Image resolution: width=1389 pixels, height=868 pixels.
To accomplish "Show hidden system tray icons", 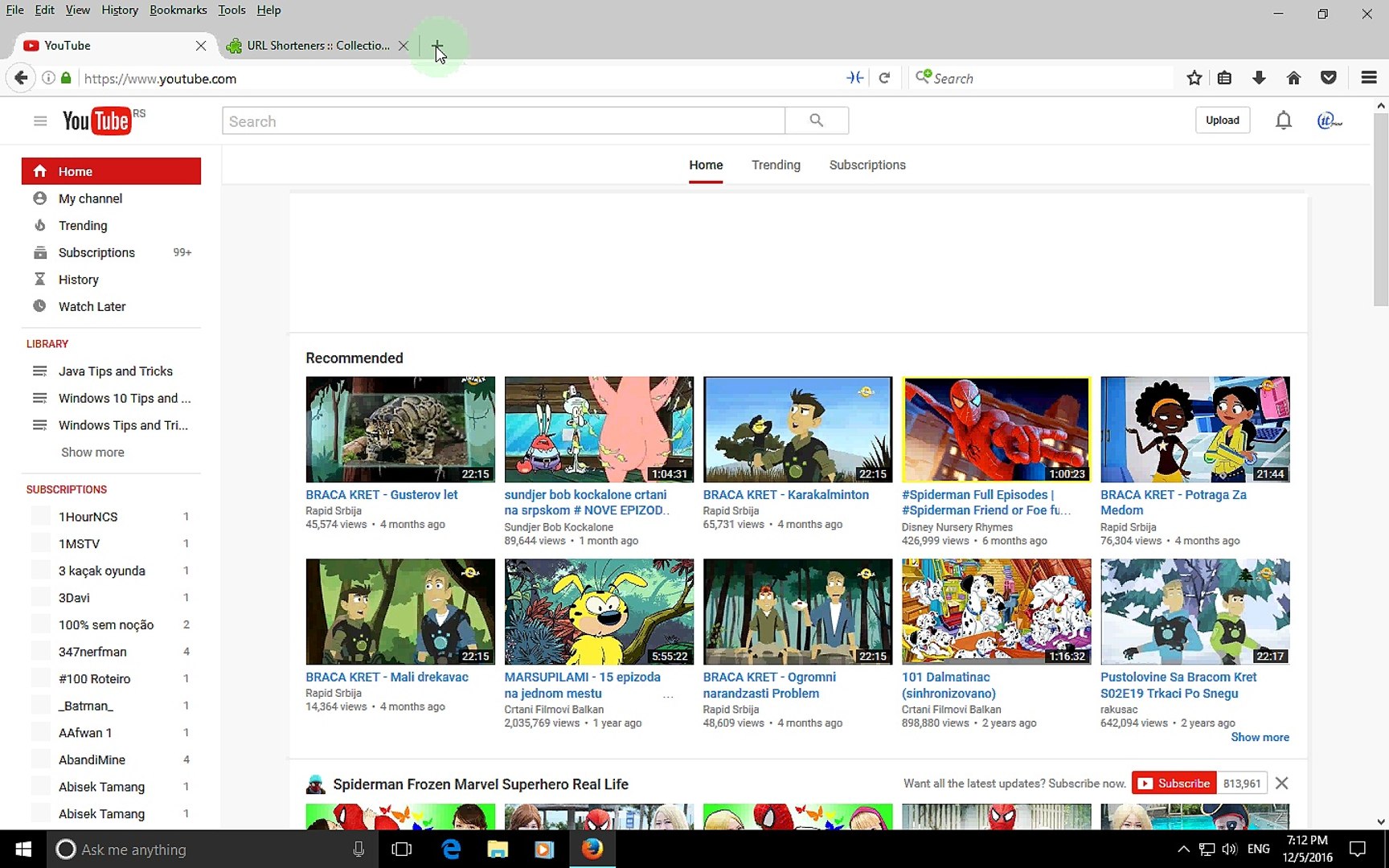I will pyautogui.click(x=1183, y=850).
